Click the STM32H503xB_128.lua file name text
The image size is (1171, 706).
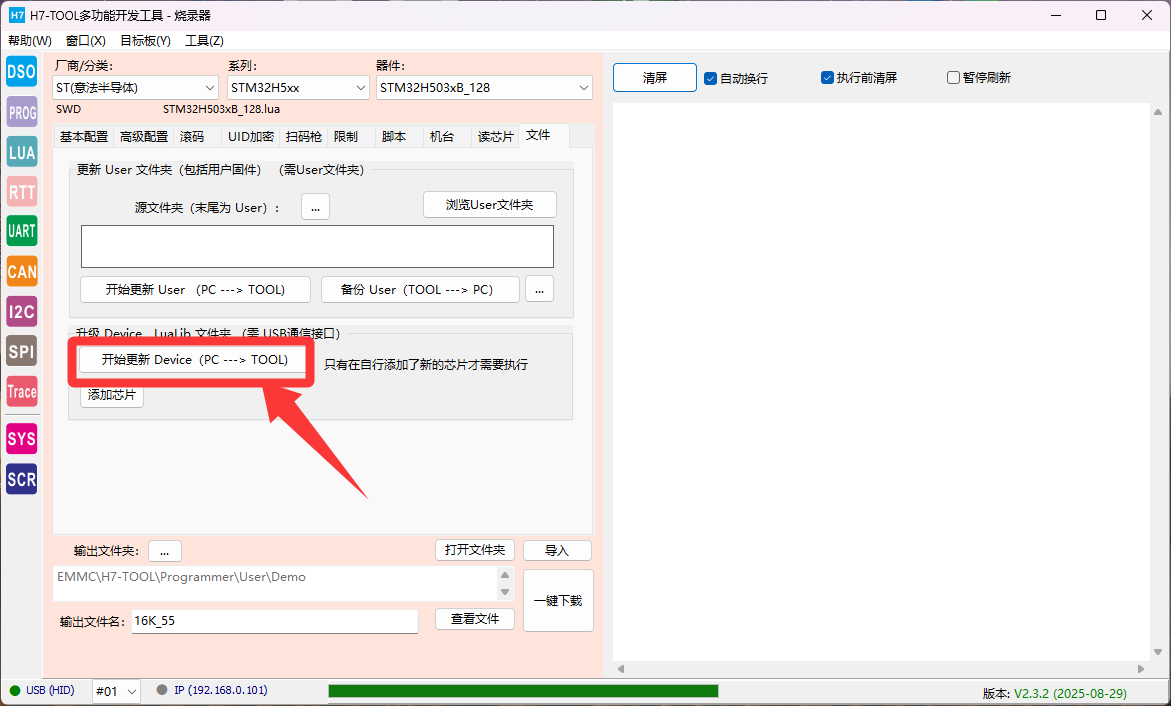(222, 109)
